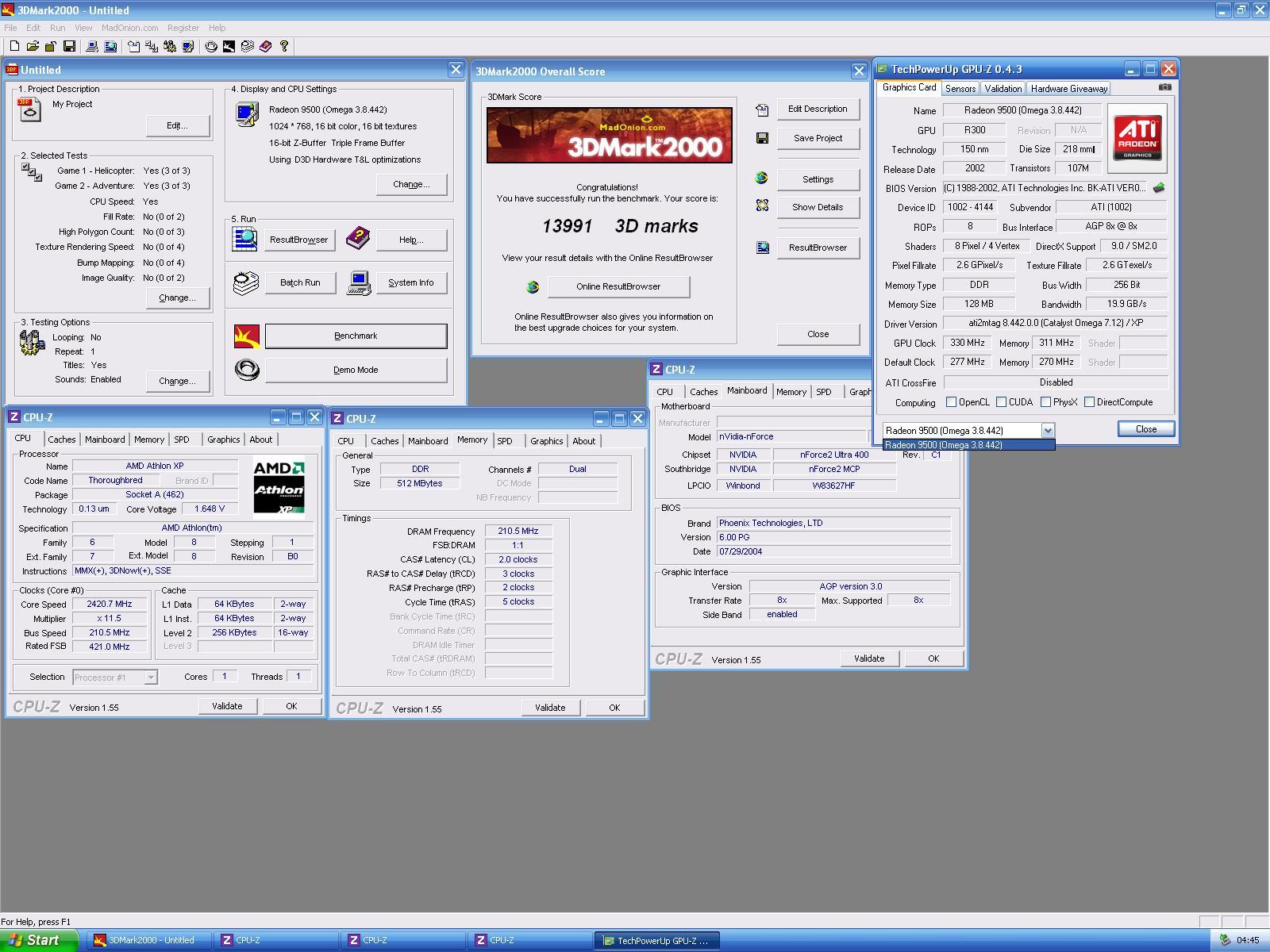Image resolution: width=1270 pixels, height=952 pixels.
Task: Open Caches tab in CPU-Z CPU window
Action: click(61, 440)
